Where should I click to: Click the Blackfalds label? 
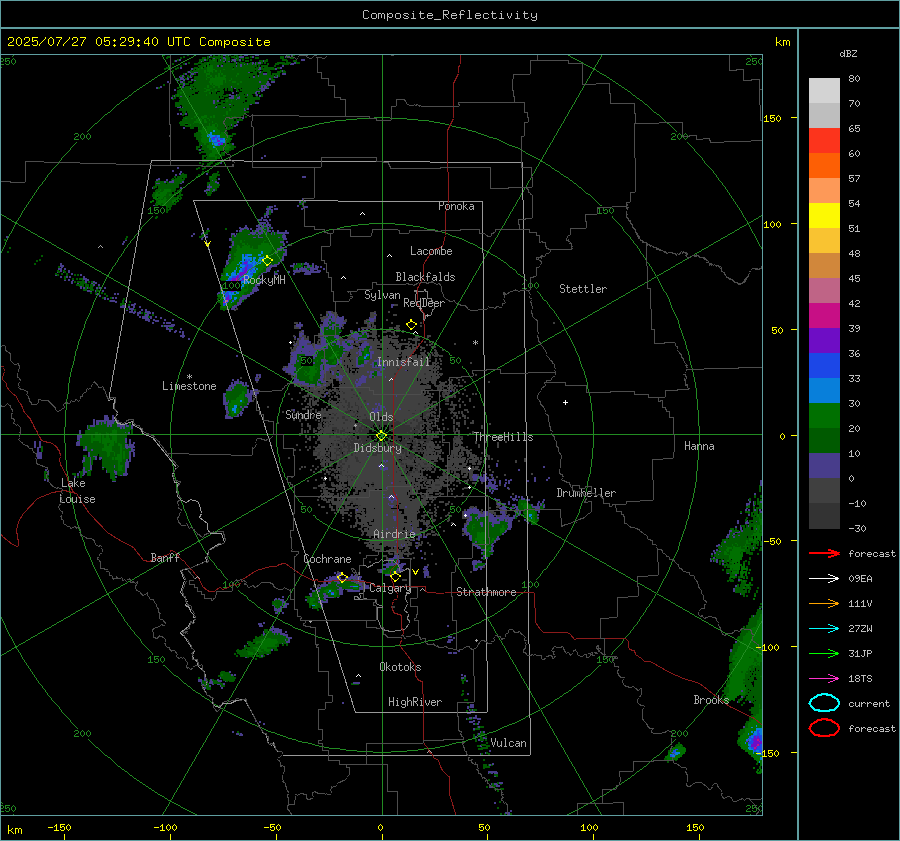coord(425,277)
